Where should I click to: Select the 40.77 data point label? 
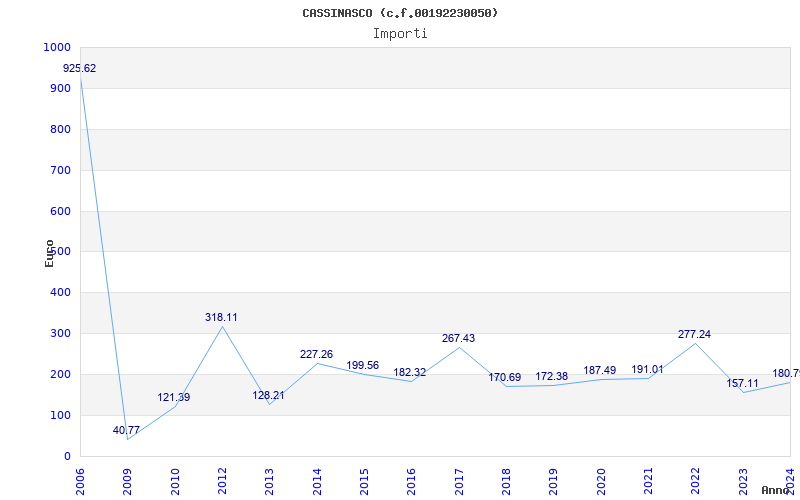coord(127,431)
